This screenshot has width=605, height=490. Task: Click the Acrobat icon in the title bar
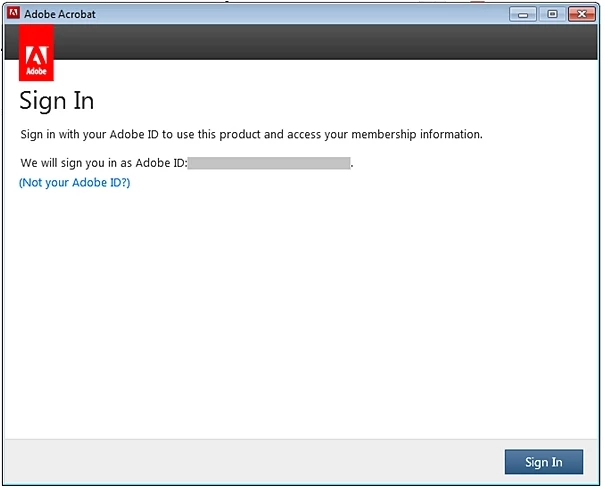pos(14,13)
